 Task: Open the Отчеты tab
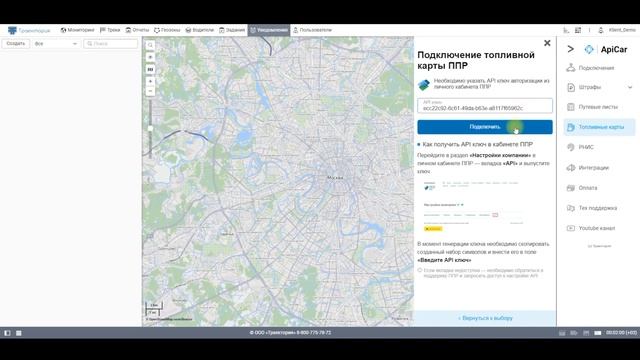point(137,30)
